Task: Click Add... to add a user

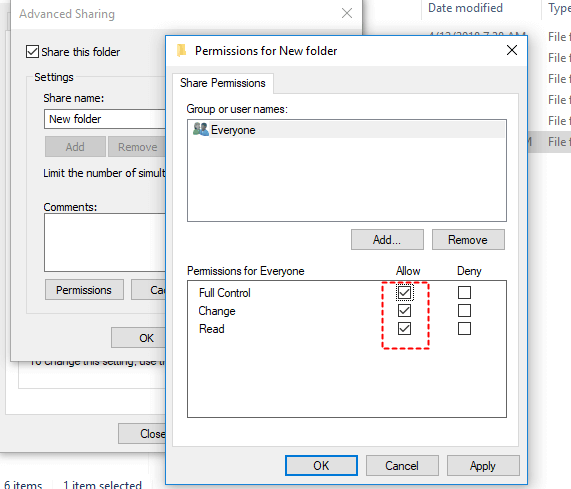Action: pos(387,240)
